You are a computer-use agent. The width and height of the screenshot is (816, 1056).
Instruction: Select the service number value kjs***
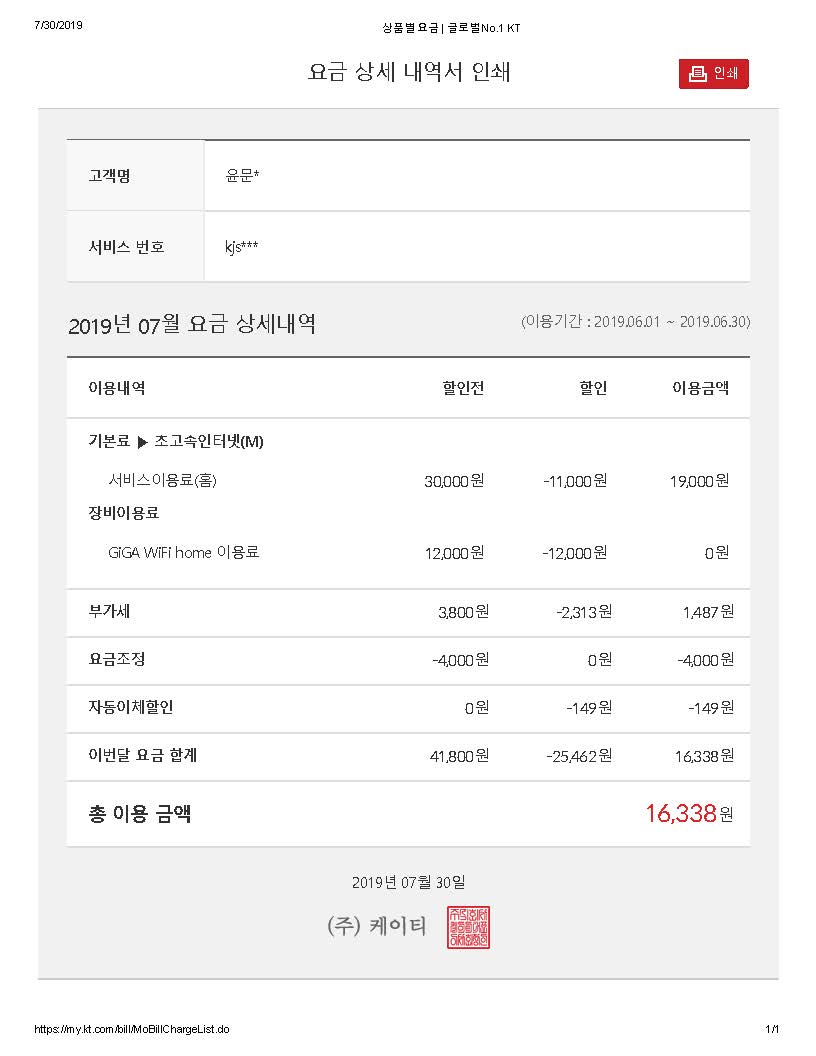243,247
